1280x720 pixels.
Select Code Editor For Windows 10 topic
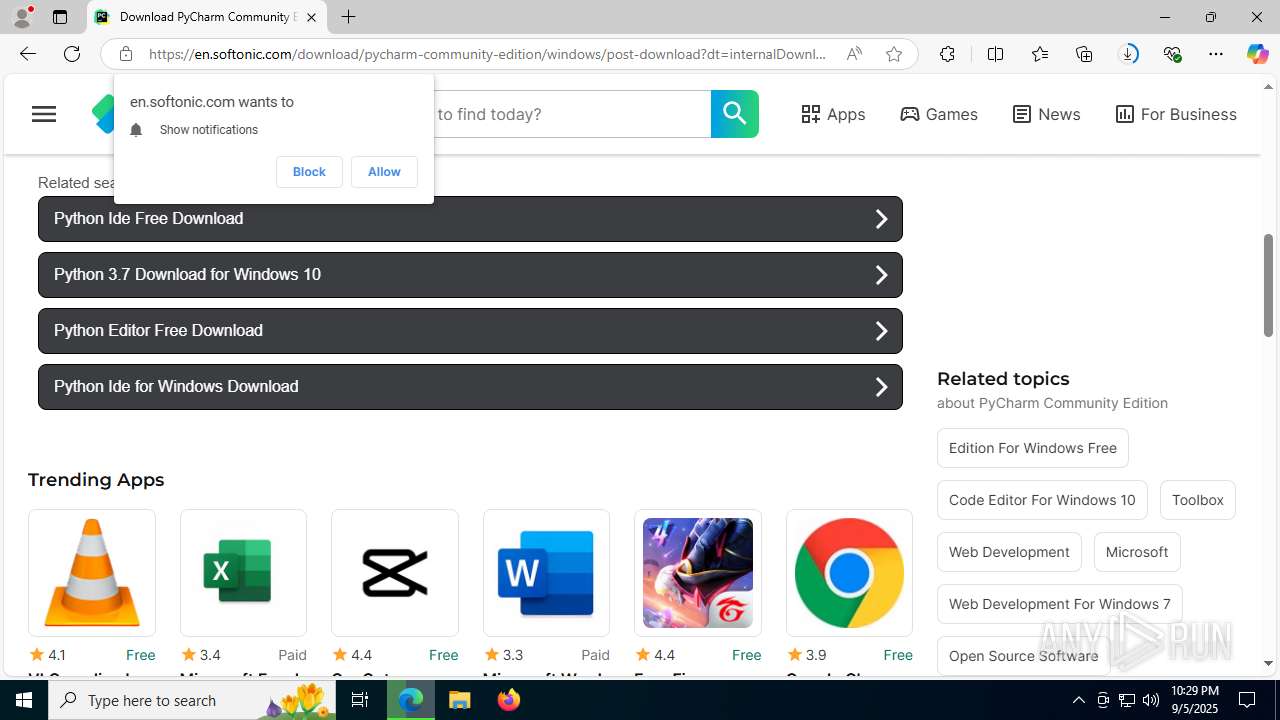coord(1042,500)
